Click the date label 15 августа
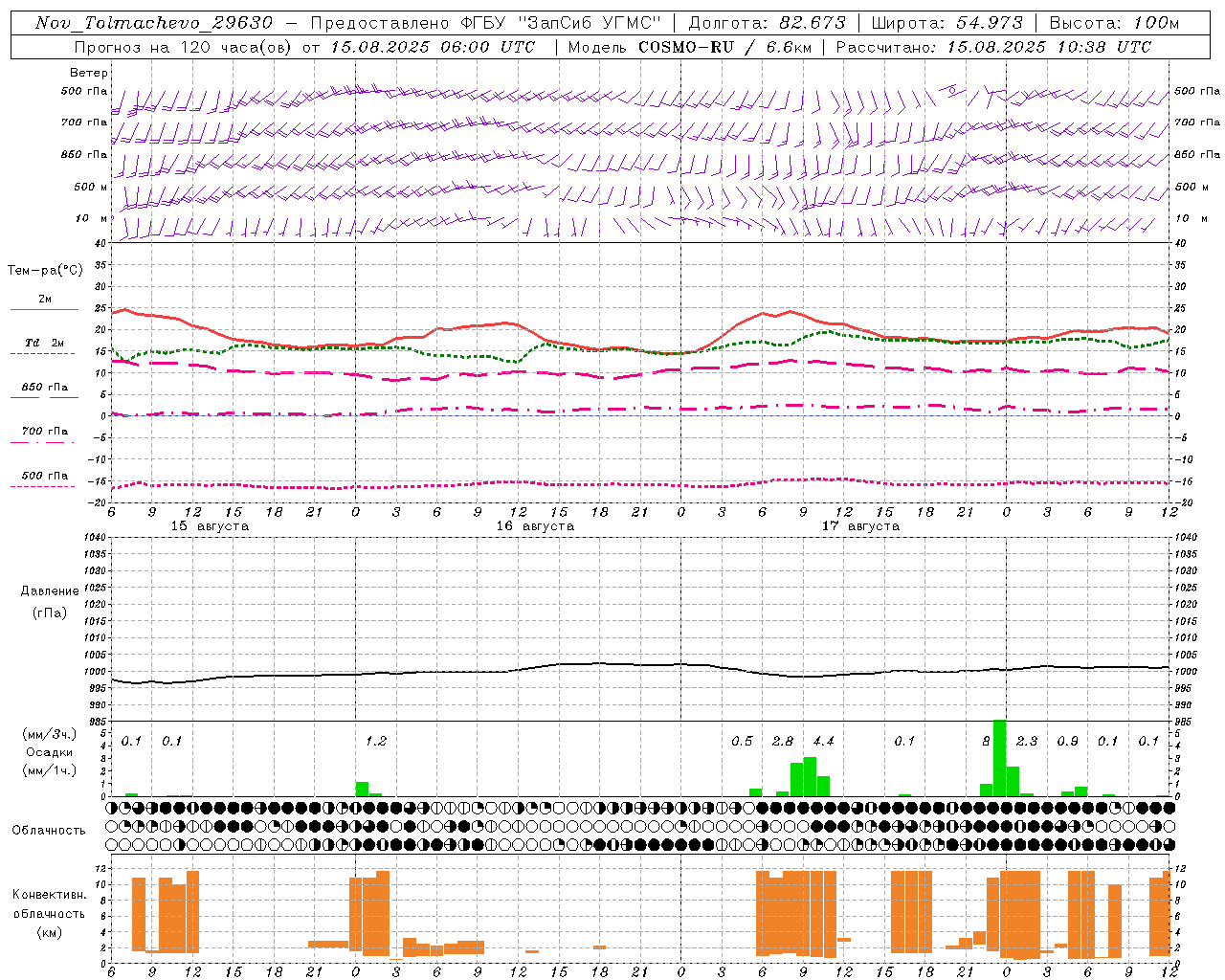1225x980 pixels. click(210, 526)
